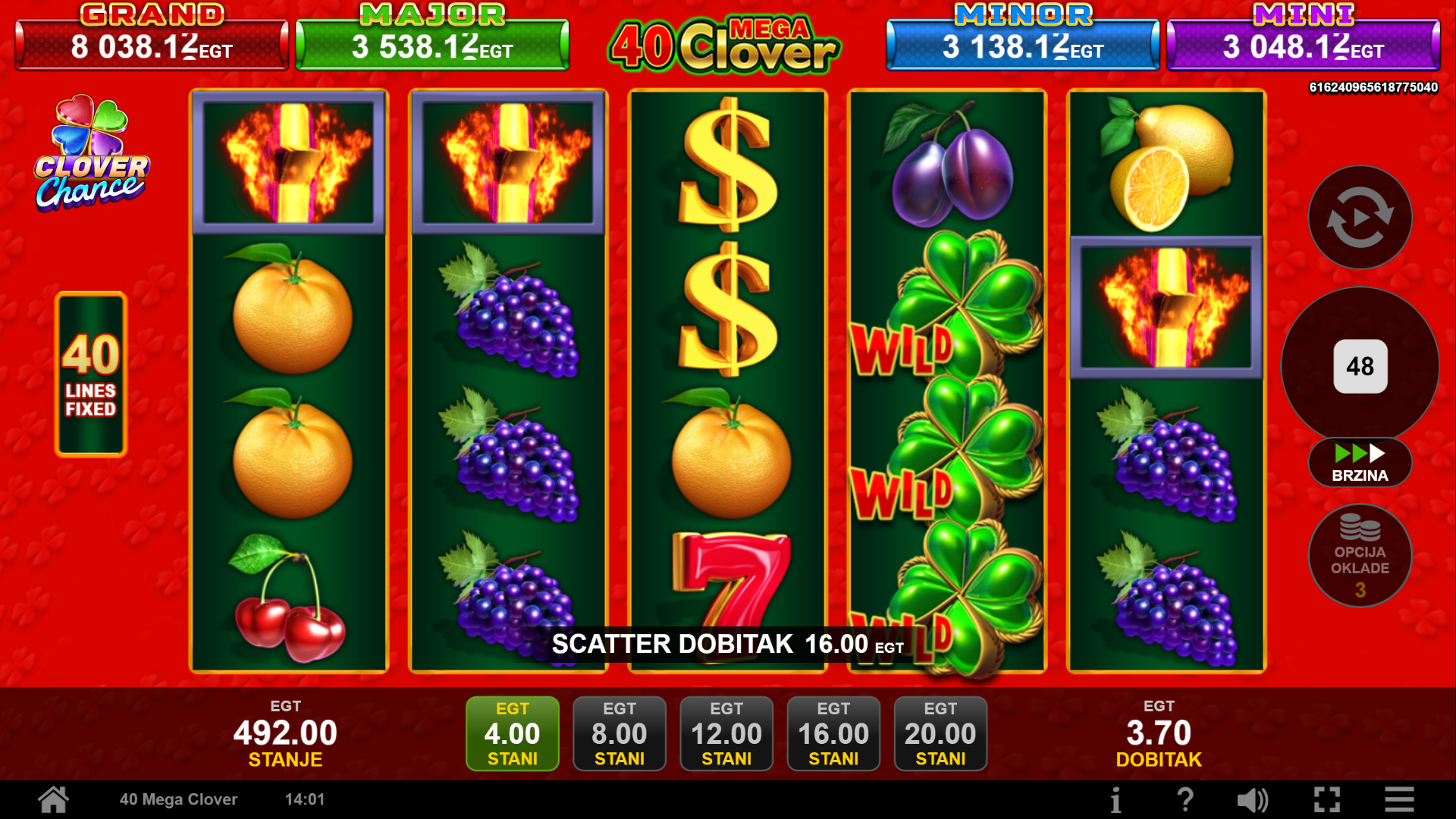
Task: Click the autoplay spin arrows button
Action: coord(1360,218)
